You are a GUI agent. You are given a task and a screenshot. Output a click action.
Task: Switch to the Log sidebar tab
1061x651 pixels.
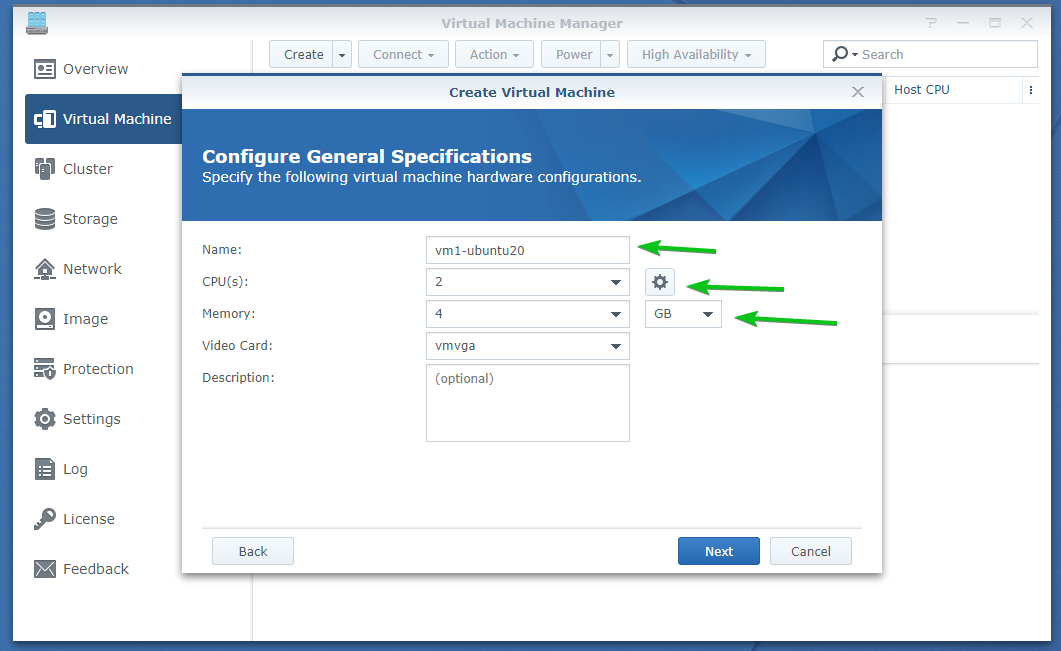(75, 469)
